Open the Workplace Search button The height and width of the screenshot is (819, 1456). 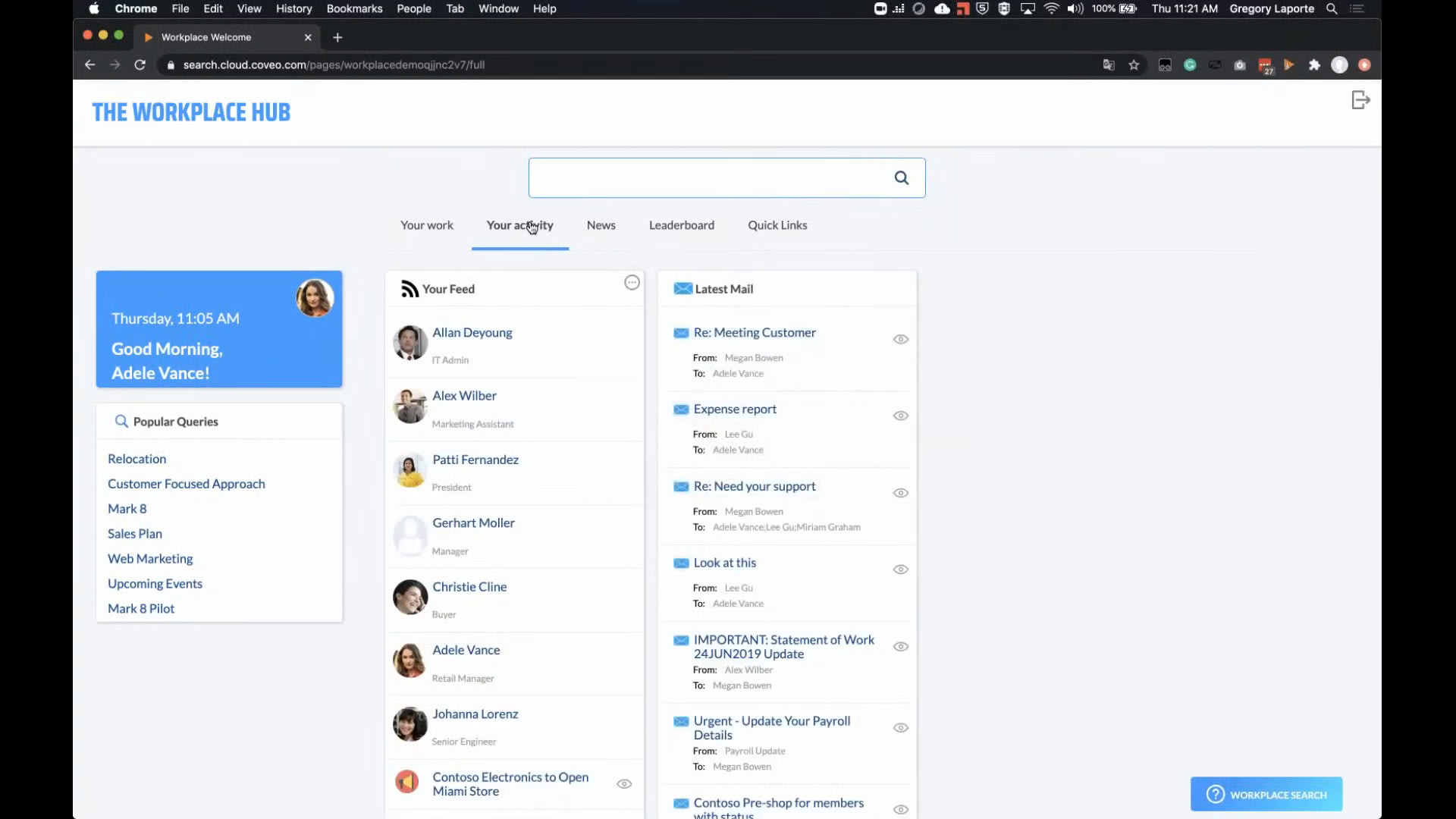[x=1266, y=794]
